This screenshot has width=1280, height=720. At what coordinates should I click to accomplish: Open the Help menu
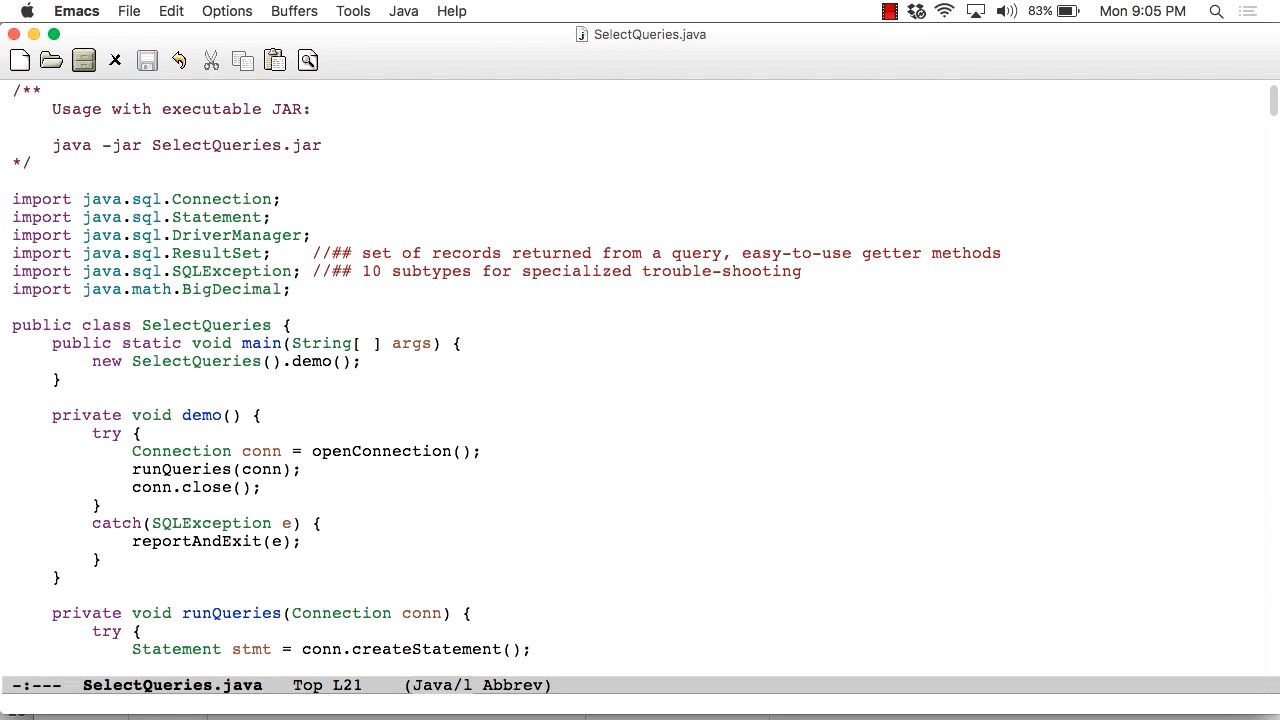pyautogui.click(x=452, y=11)
